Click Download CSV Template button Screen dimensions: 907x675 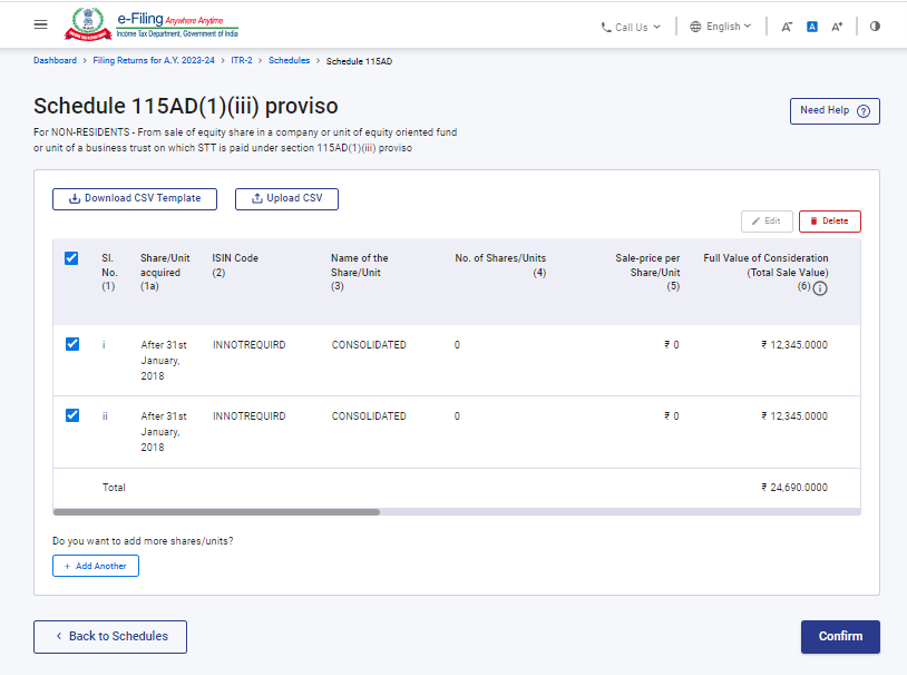pos(134,199)
